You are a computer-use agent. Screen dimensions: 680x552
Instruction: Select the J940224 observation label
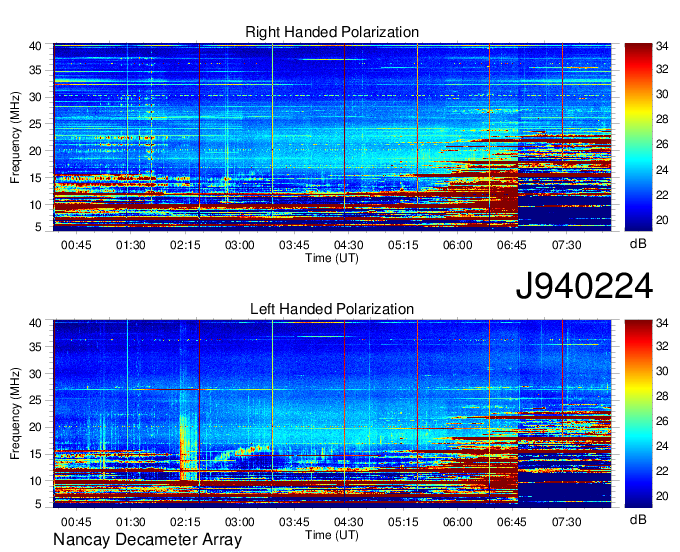coord(584,286)
